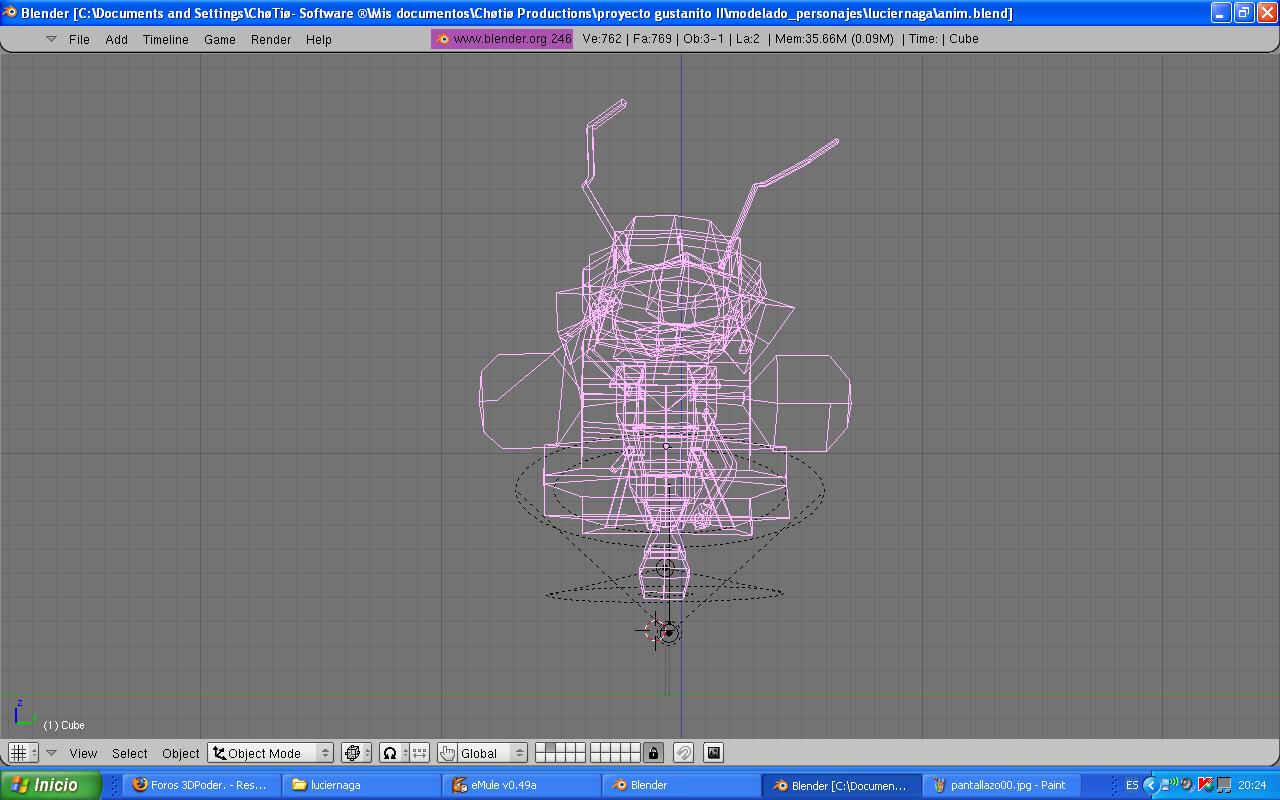Open the Object Mode dropdown
Image resolution: width=1280 pixels, height=800 pixels.
(x=270, y=753)
